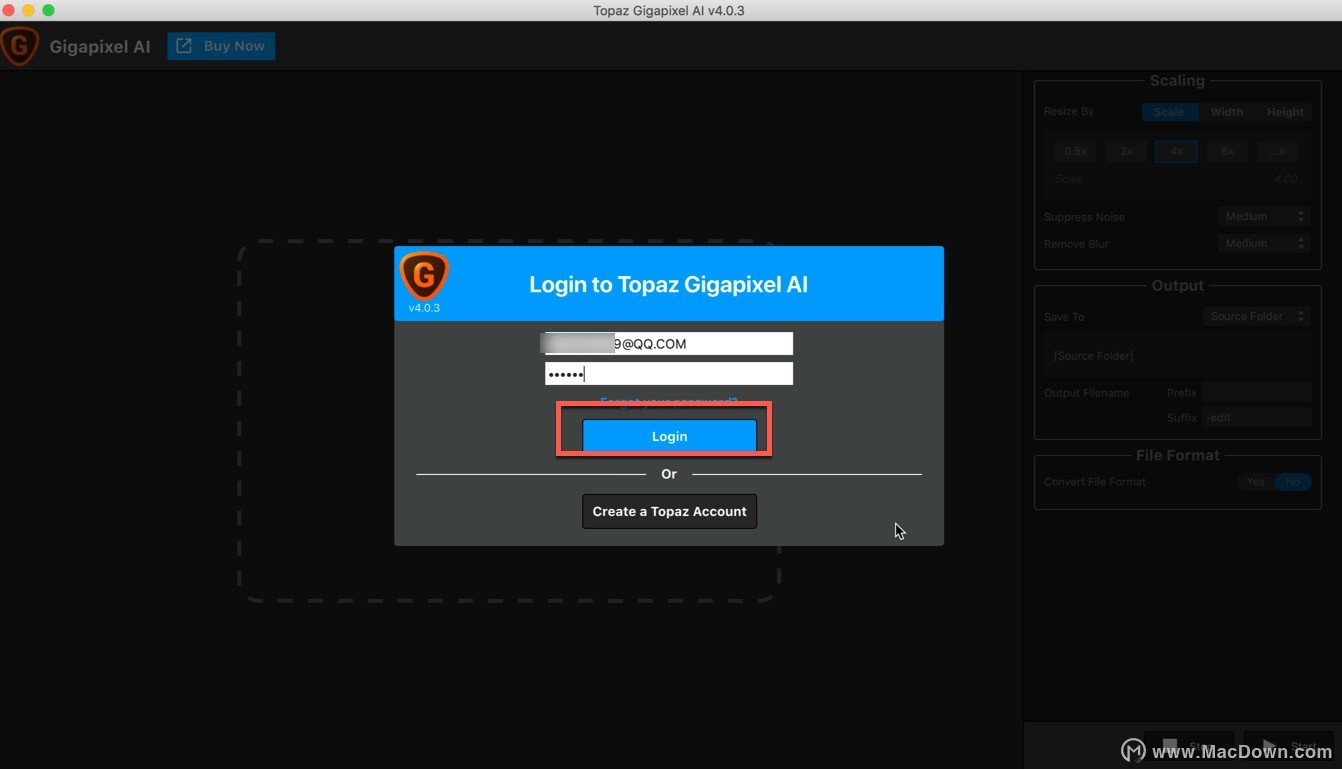Open the Remove Blur dropdown
The width and height of the screenshot is (1342, 769).
pyautogui.click(x=1264, y=243)
